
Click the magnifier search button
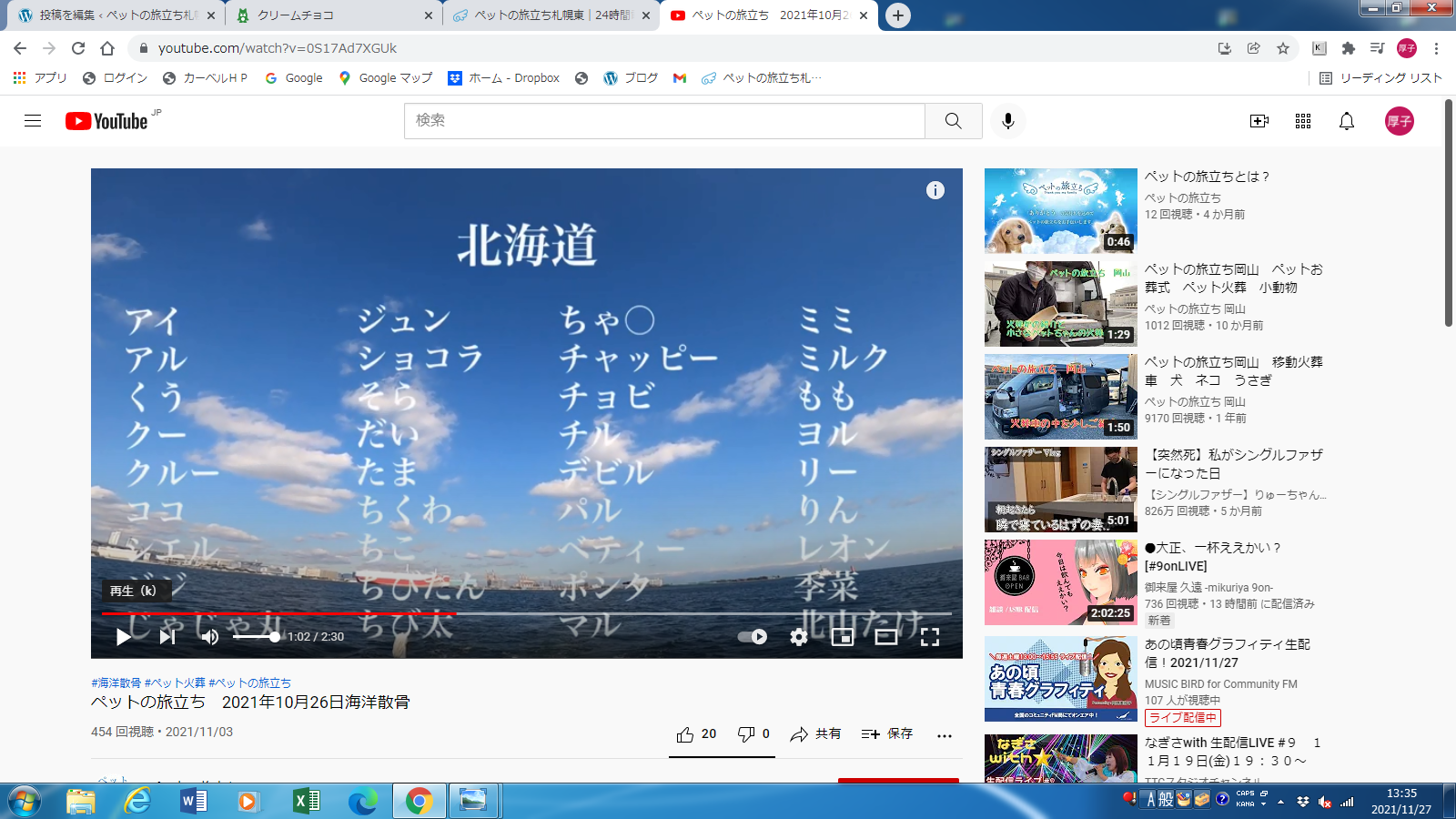pos(953,121)
